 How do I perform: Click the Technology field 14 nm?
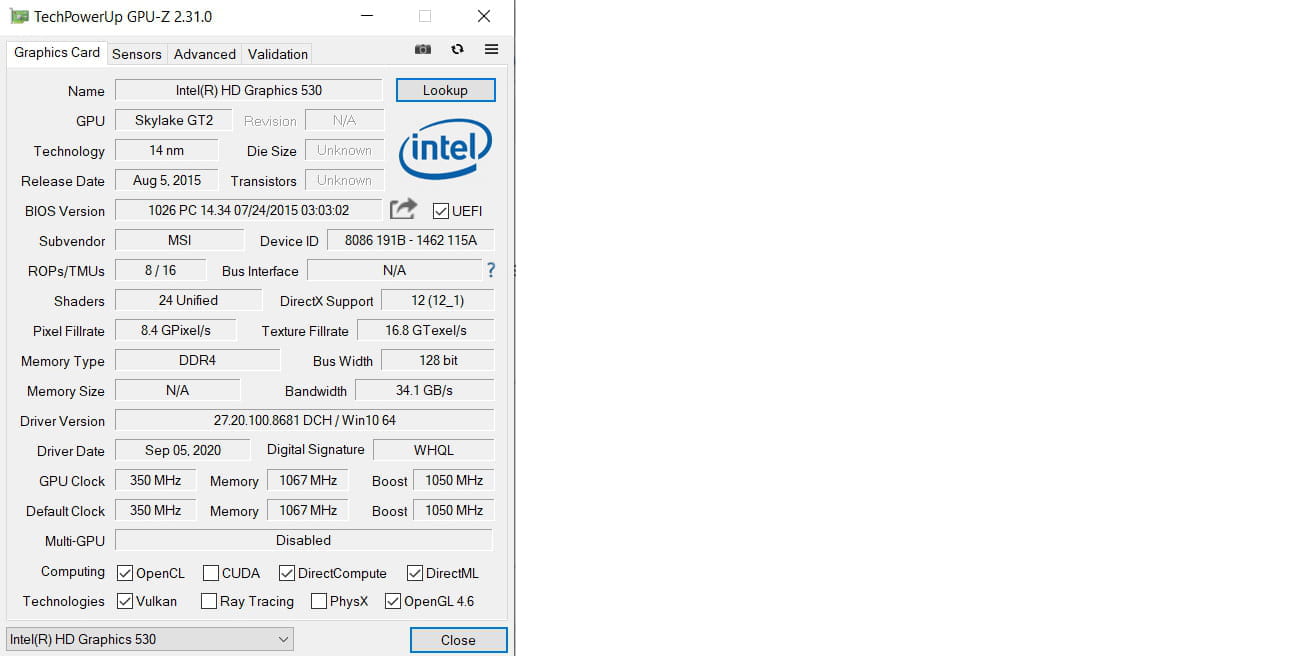click(x=167, y=150)
